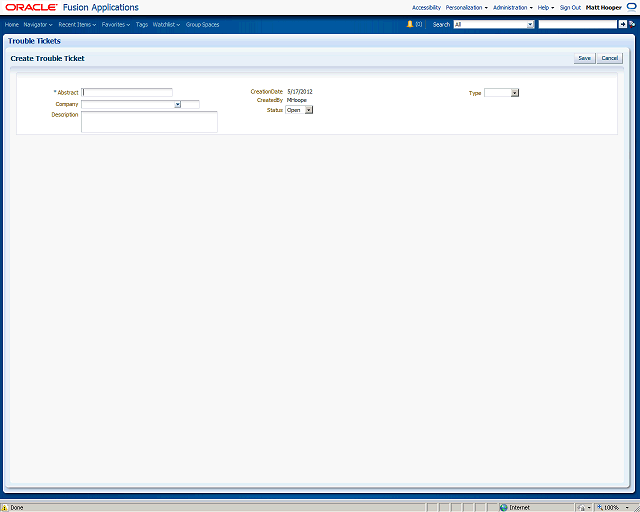Click the Internet zone globe icon in status bar

pos(504,508)
